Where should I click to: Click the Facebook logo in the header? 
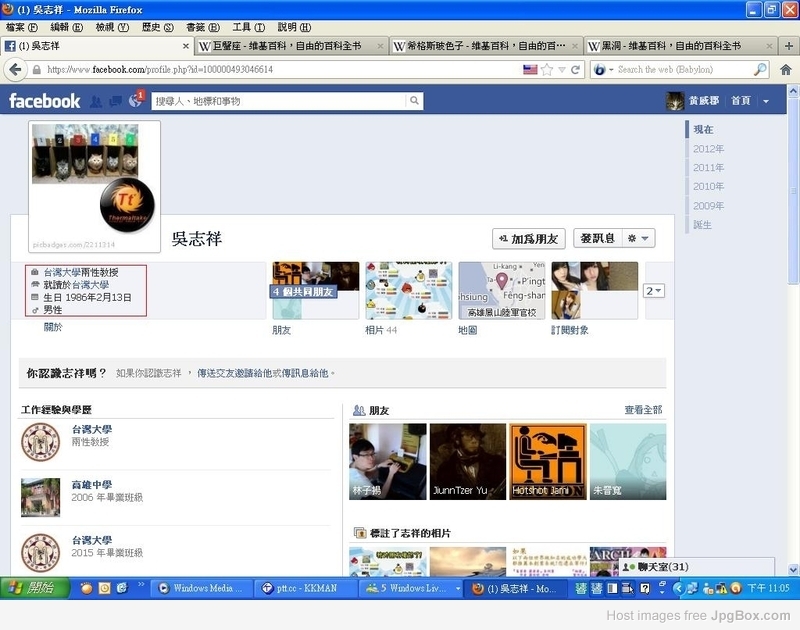tap(44, 101)
